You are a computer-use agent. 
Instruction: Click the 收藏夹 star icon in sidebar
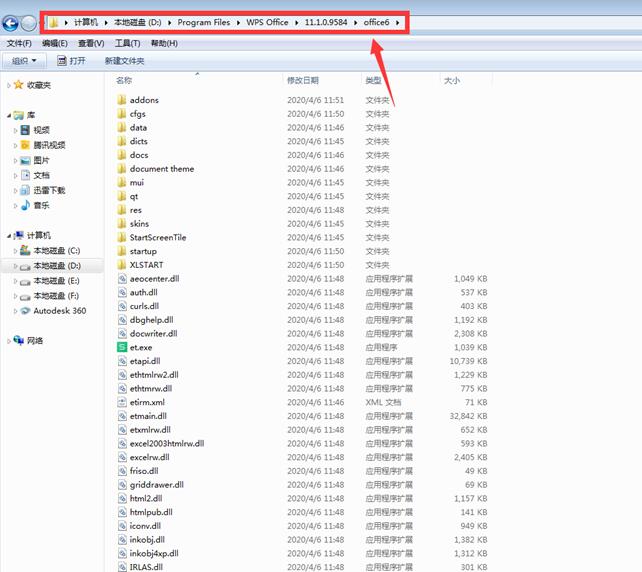coord(19,85)
